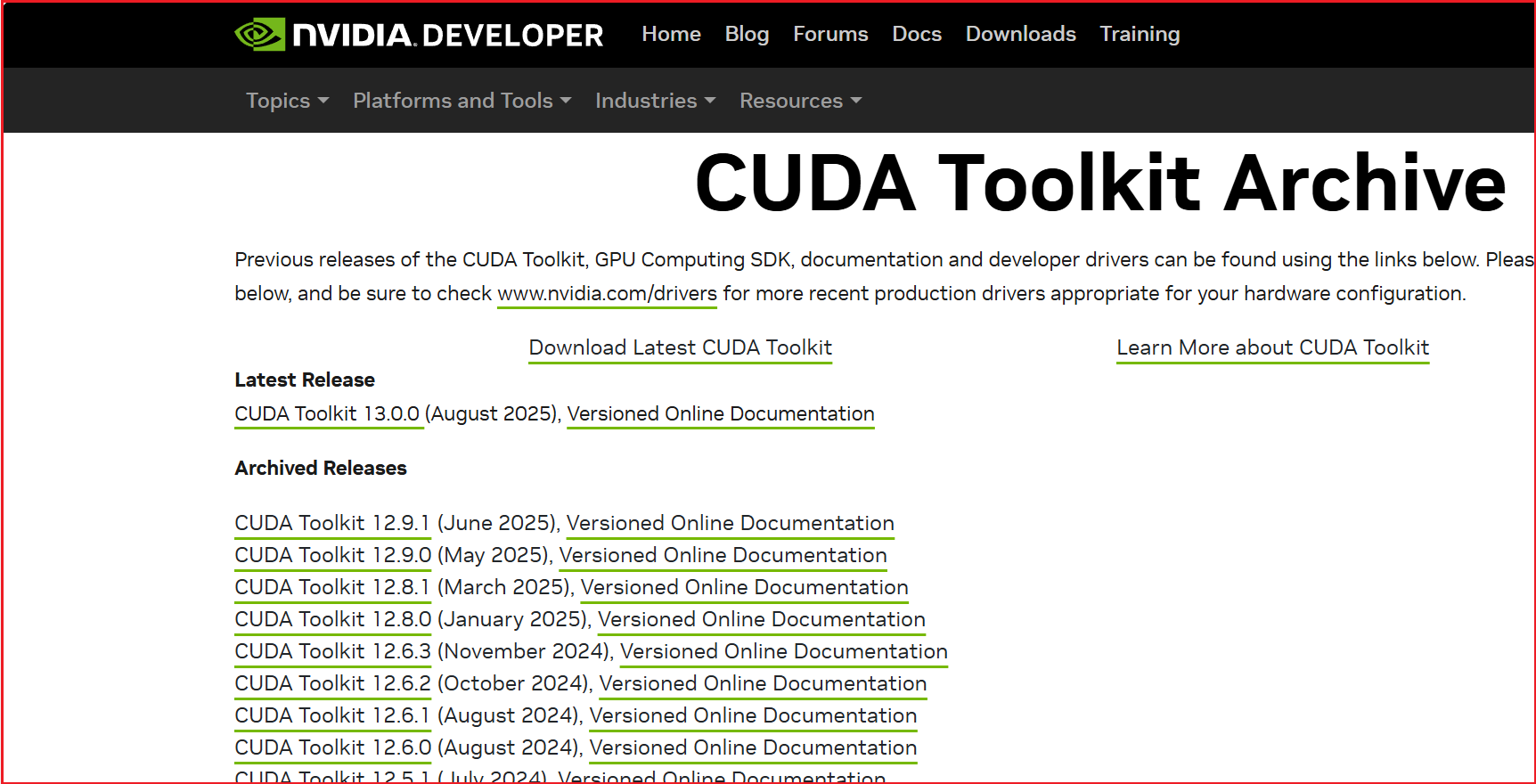Open CUDA Toolkit 13.0.0 link
Image resolution: width=1536 pixels, height=784 pixels.
[327, 414]
